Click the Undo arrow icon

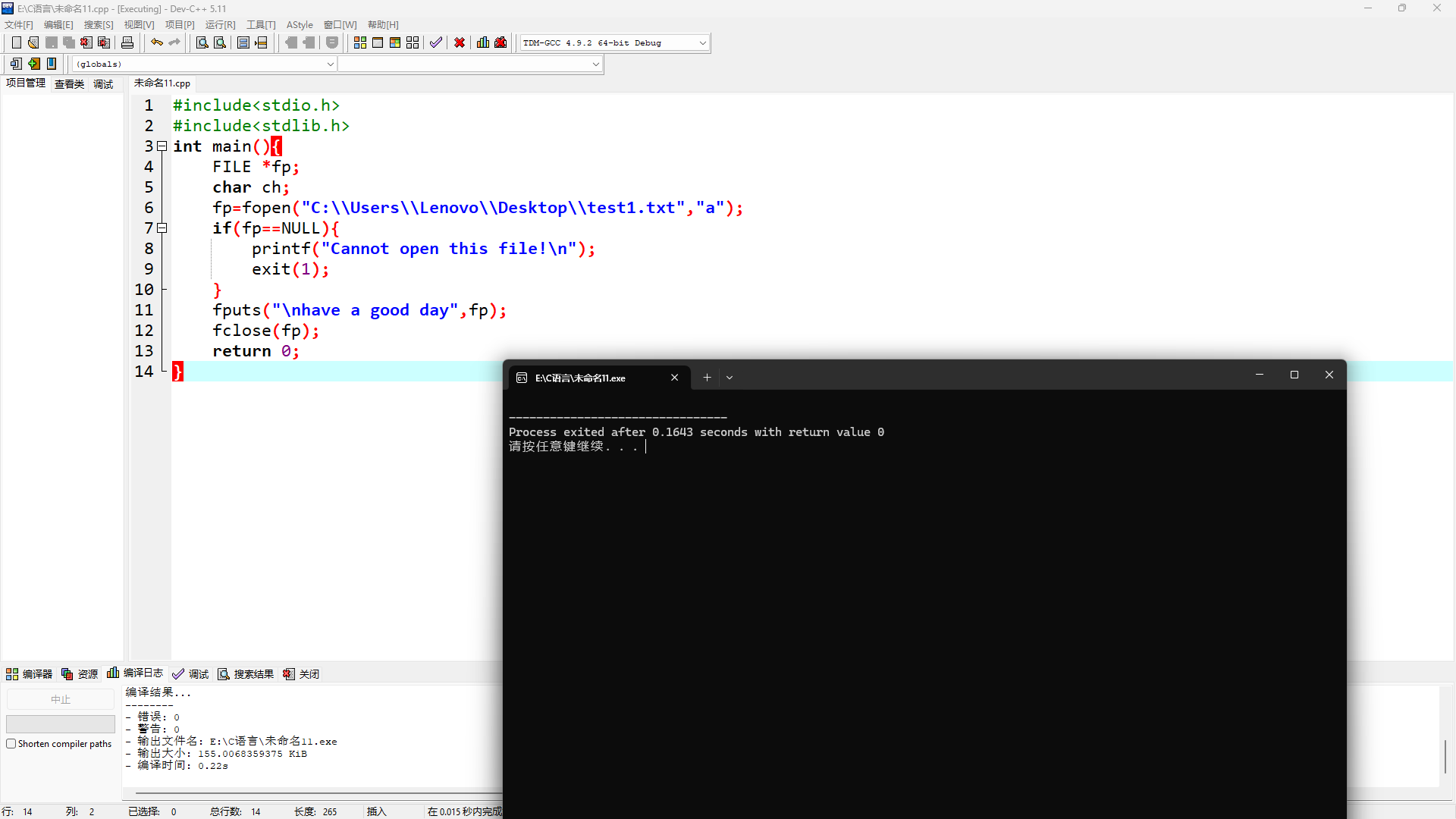(156, 42)
